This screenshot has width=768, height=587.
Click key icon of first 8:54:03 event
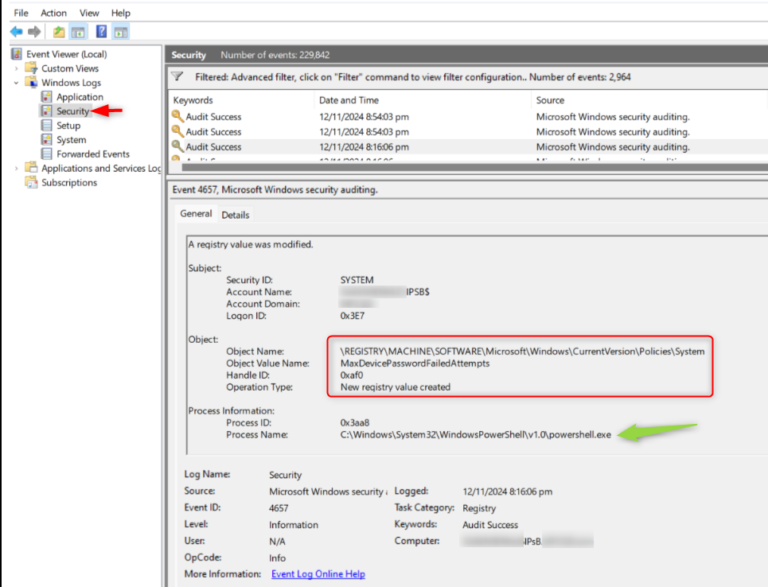(x=177, y=116)
